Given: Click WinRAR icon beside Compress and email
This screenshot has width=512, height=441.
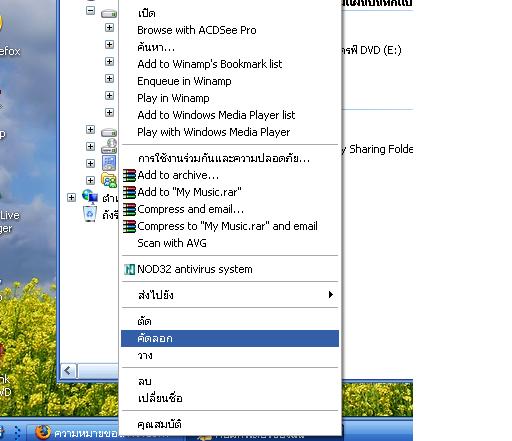Looking at the screenshot, I should coord(129,209).
